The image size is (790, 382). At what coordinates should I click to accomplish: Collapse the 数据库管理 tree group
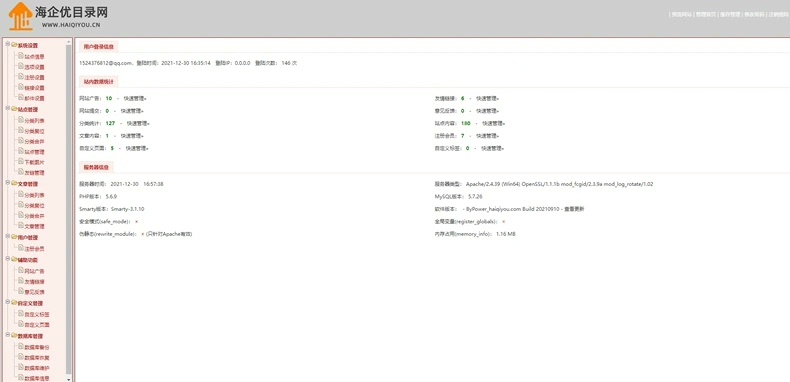(x=8, y=335)
